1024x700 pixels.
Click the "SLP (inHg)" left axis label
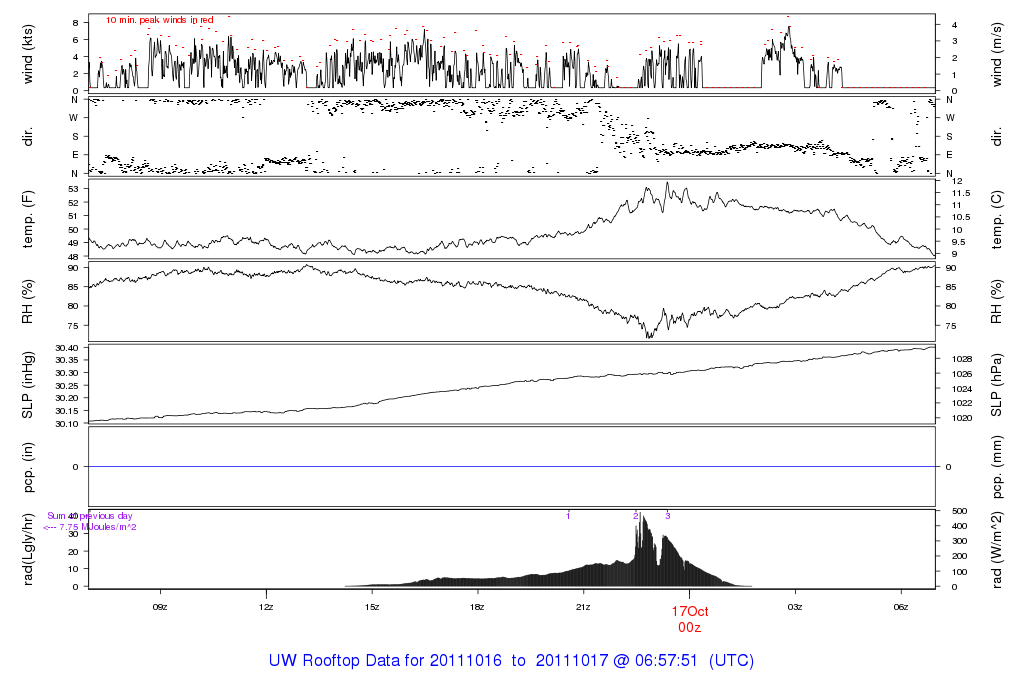pyautogui.click(x=28, y=384)
